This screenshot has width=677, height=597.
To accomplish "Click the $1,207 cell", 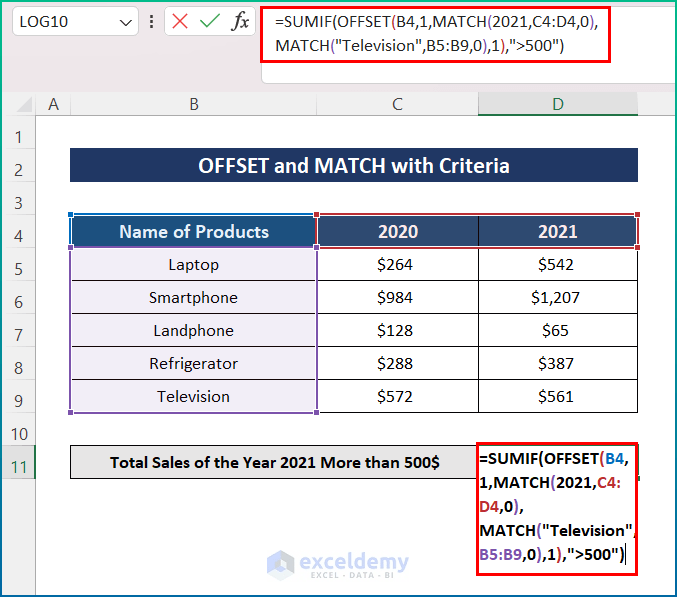I will tap(558, 297).
